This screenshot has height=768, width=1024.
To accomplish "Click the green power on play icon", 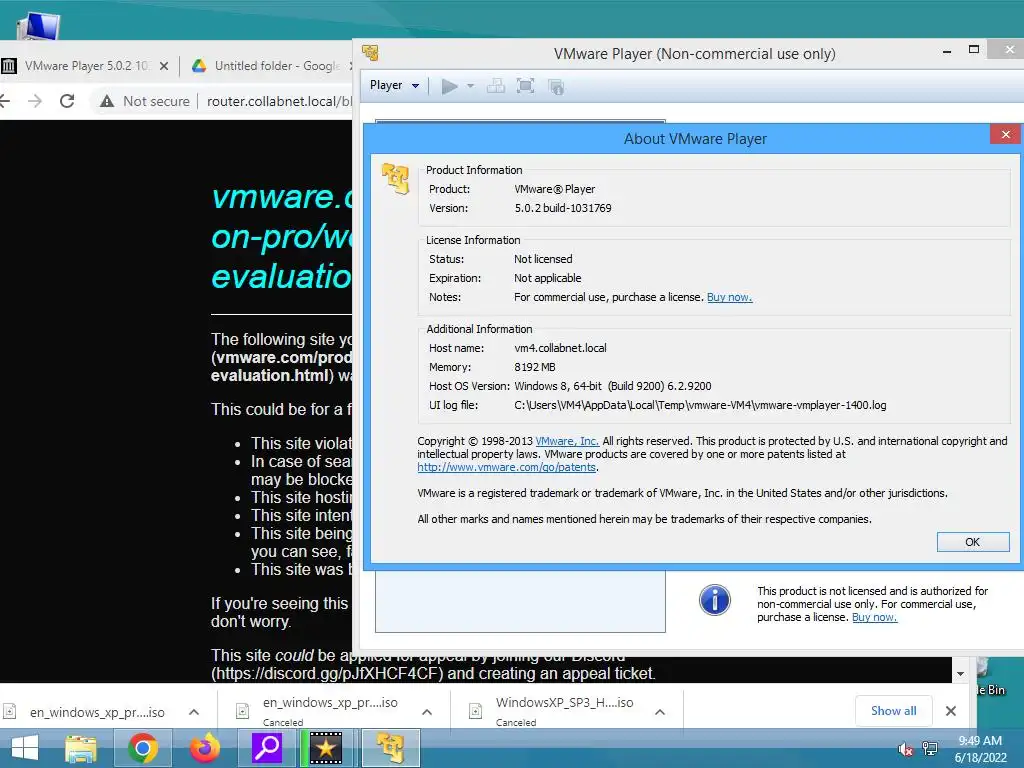I will 449,86.
